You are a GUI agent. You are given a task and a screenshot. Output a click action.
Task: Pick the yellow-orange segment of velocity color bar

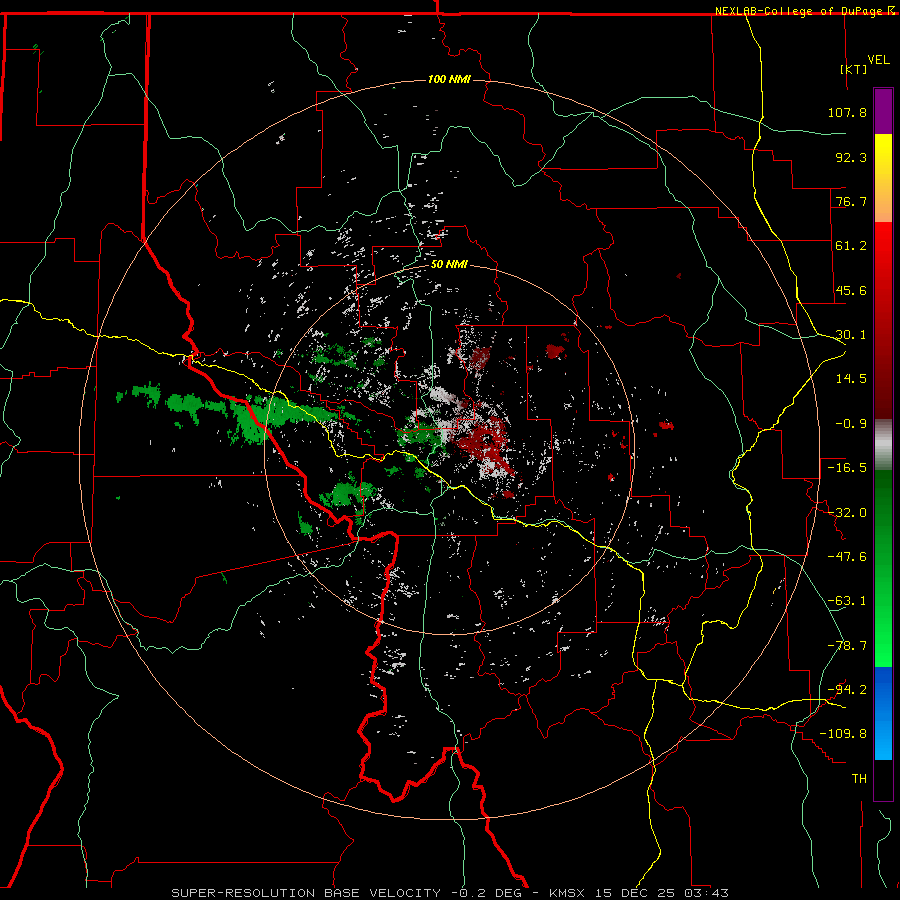(883, 178)
